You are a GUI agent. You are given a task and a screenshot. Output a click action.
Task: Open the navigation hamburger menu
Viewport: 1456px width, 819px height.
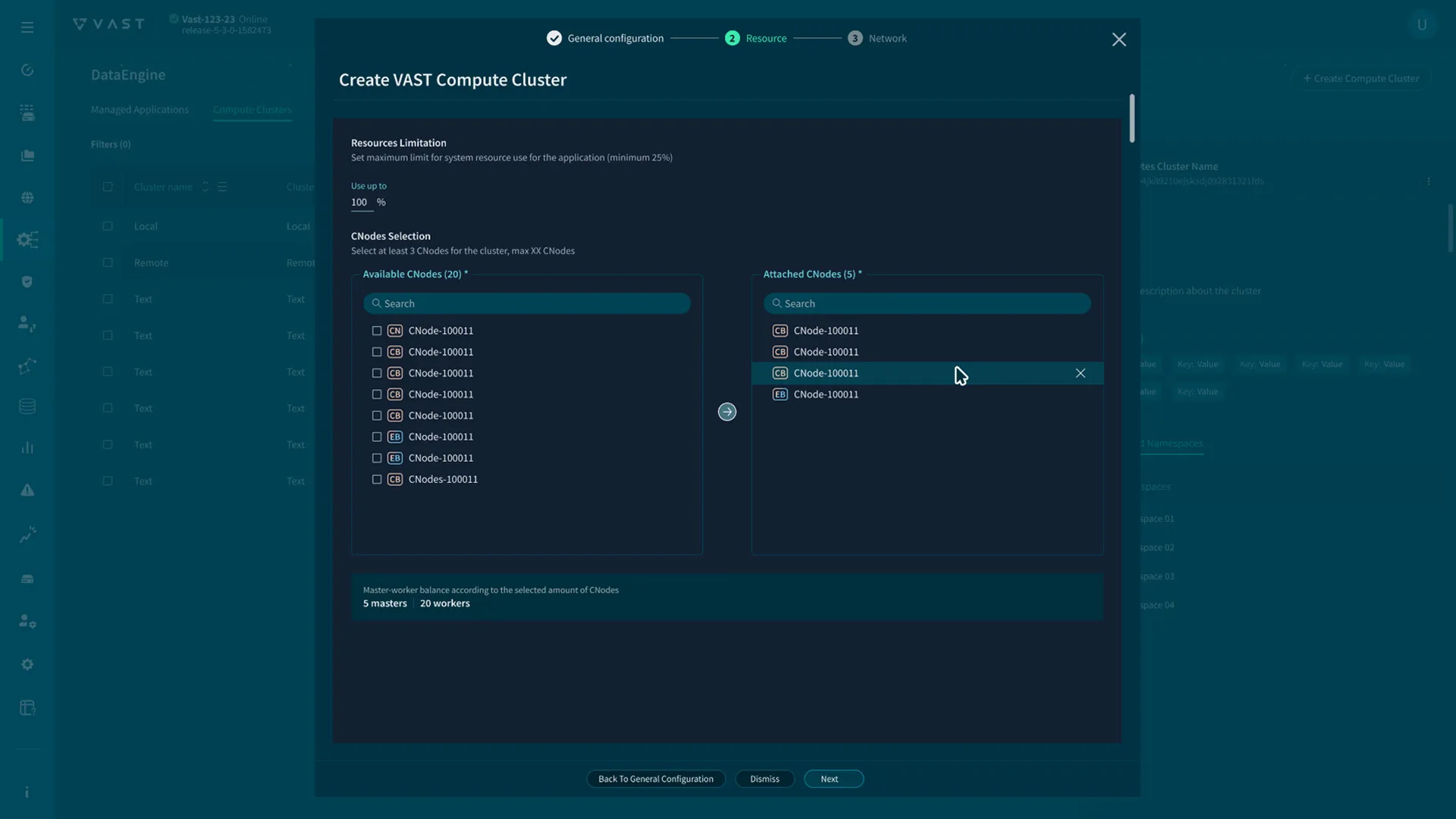point(27,27)
